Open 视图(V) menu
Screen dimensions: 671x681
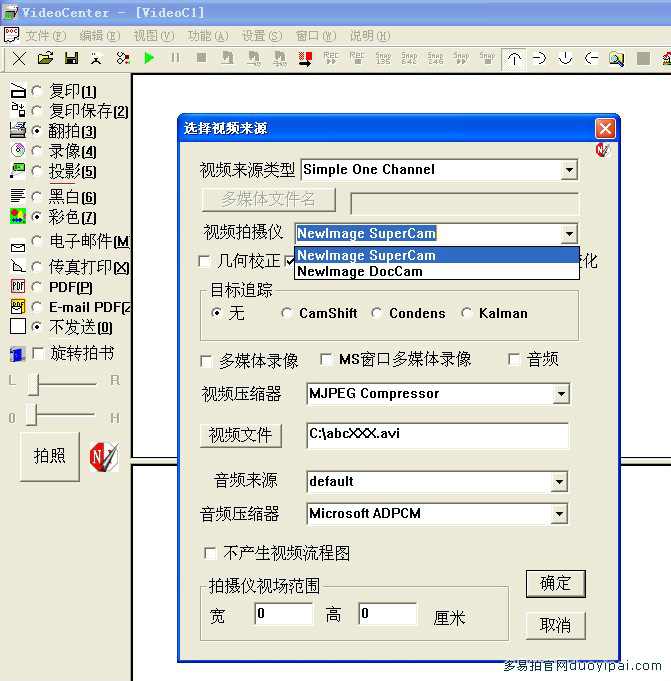[x=154, y=36]
